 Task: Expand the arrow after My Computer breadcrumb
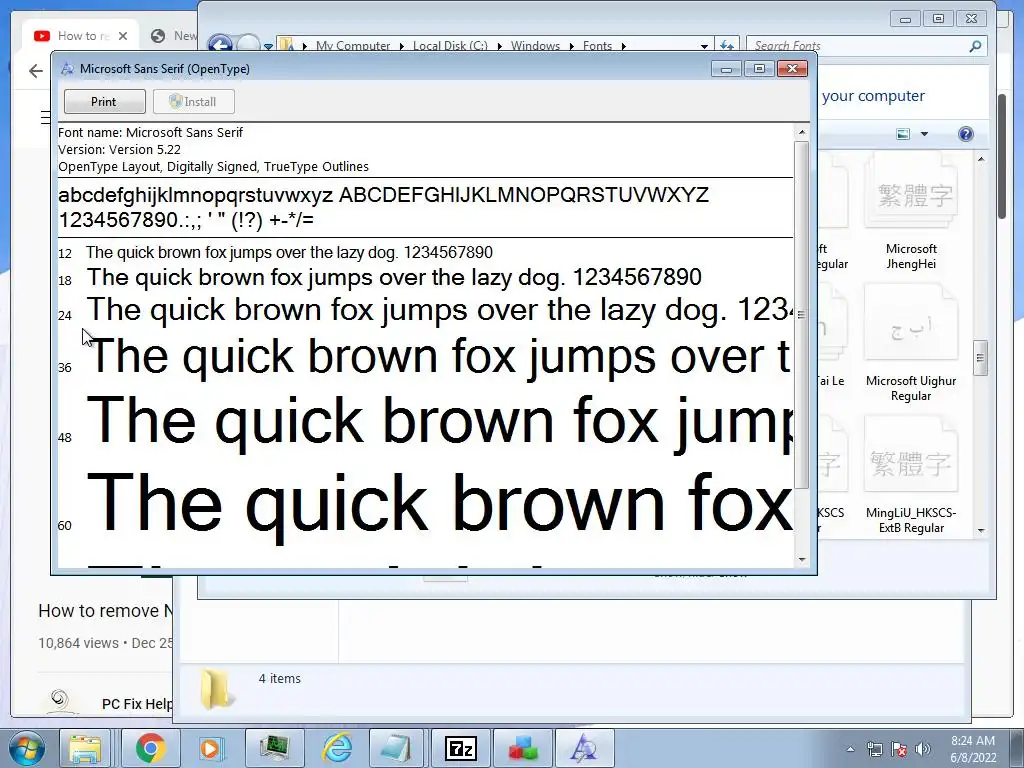401,46
